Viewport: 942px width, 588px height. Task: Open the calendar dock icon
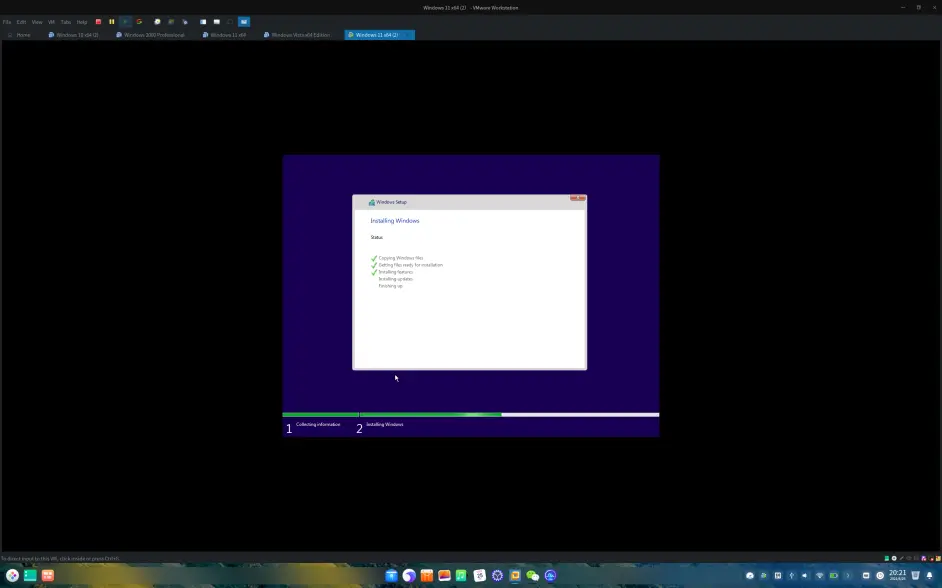(479, 575)
